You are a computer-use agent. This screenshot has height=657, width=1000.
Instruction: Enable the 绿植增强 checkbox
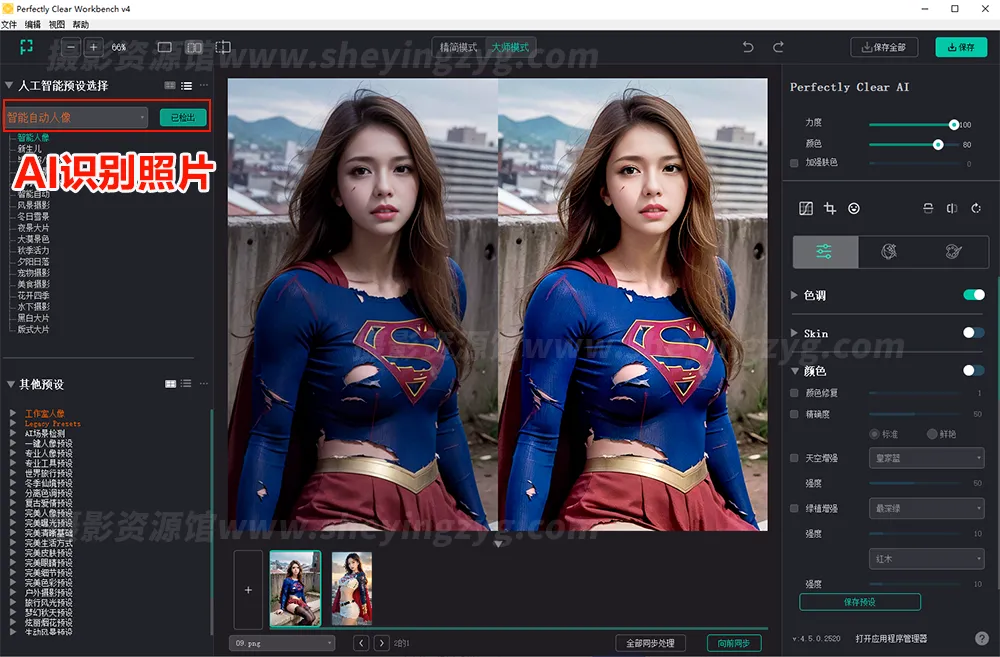click(795, 508)
